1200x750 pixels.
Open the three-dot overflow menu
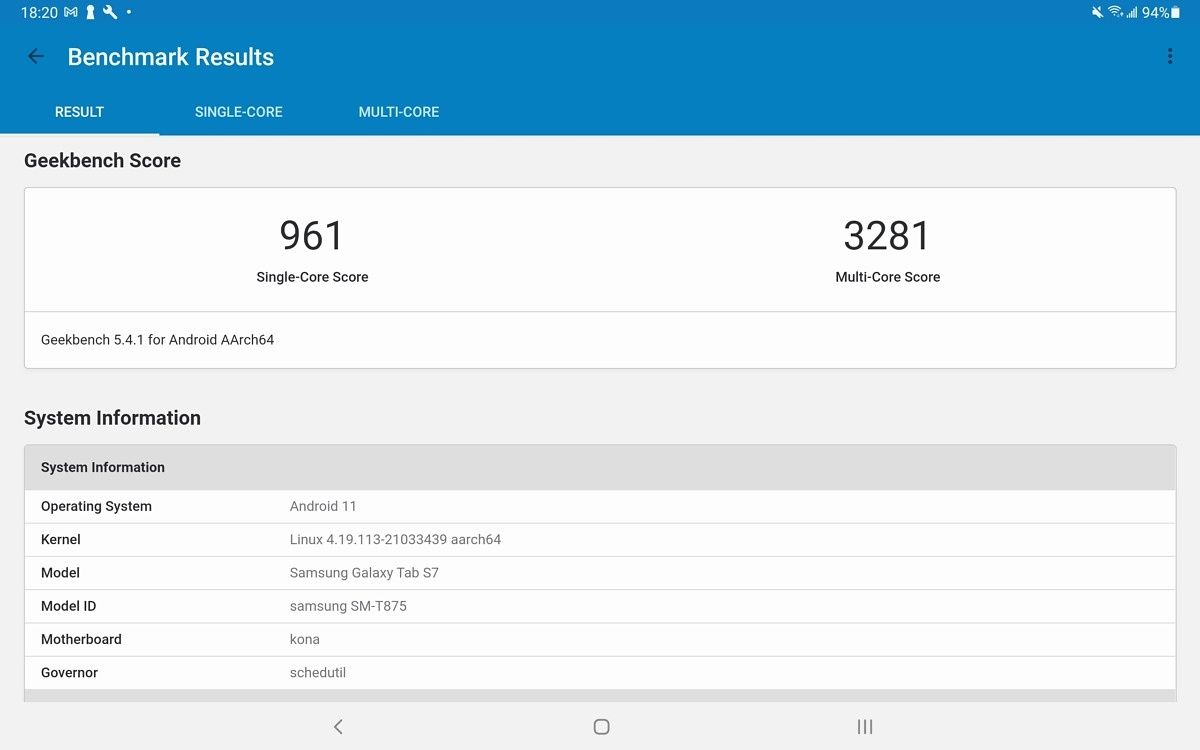tap(1170, 57)
